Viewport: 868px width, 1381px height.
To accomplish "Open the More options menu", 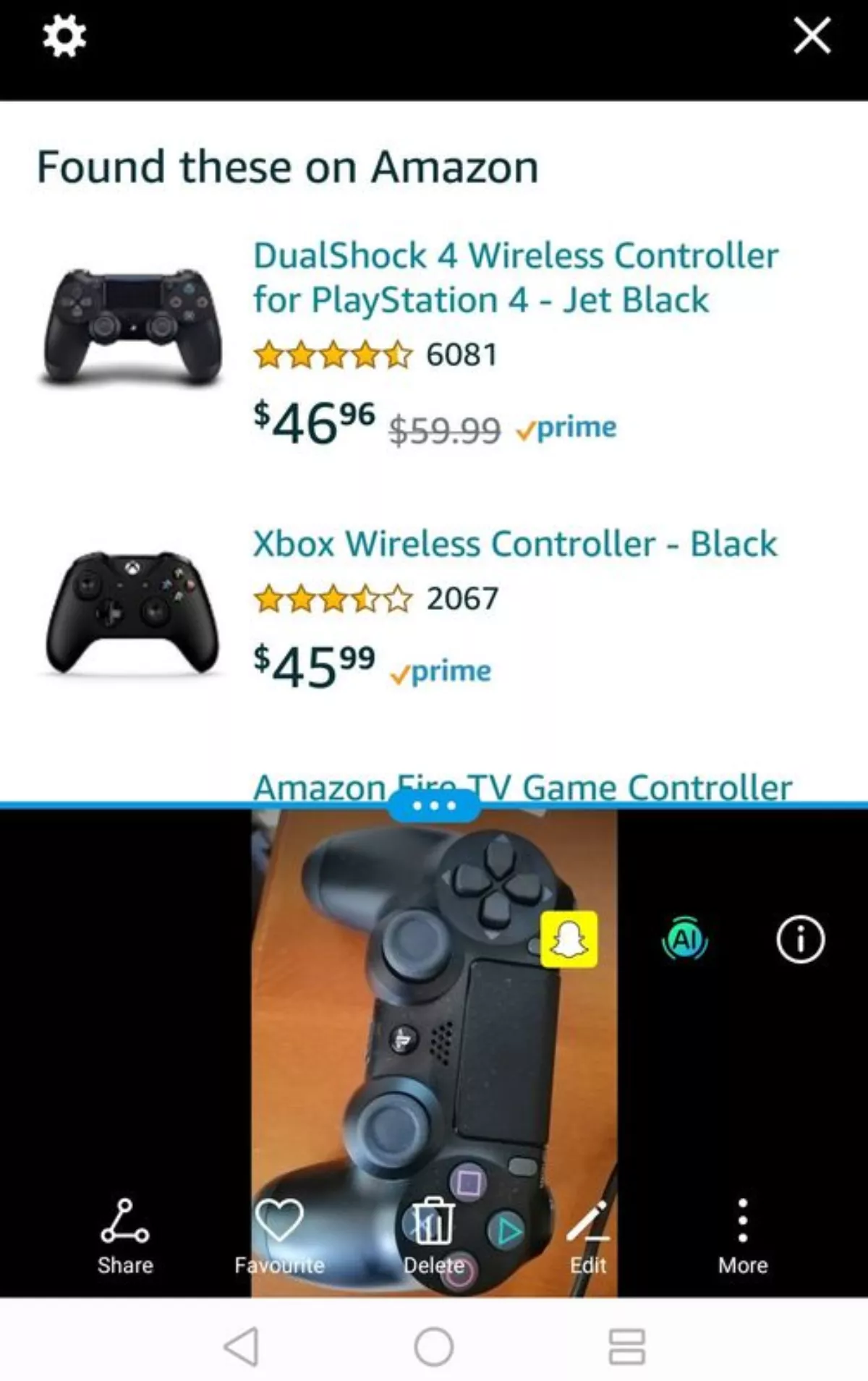I will 743,1236.
